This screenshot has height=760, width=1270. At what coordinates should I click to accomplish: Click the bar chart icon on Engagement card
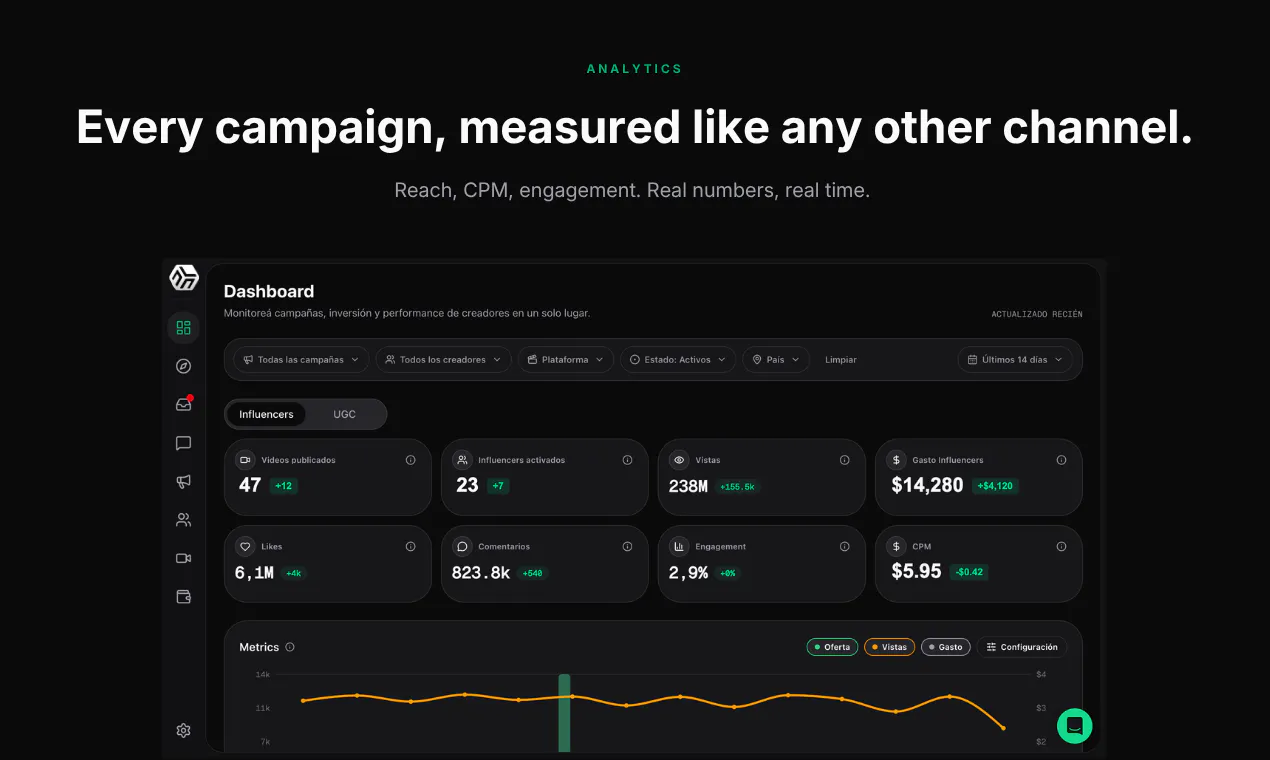coord(679,547)
